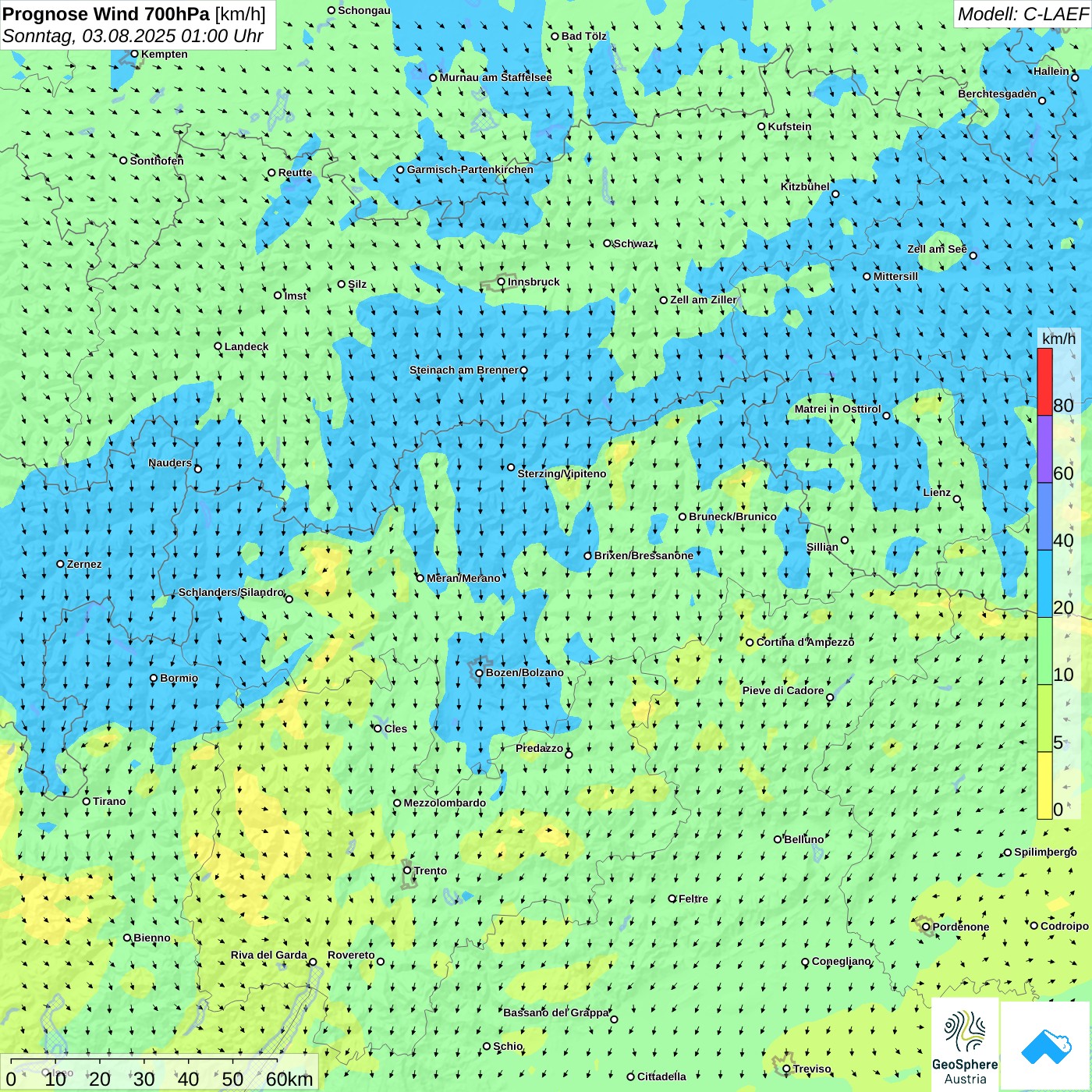Click the Steinach am Brenner label
Viewport: 1092px width, 1092px height.
pos(464,370)
